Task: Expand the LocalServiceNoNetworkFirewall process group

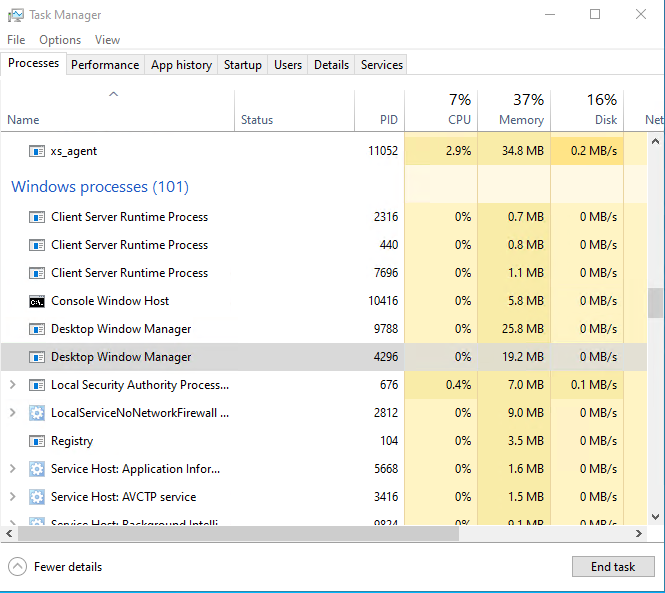Action: tap(12, 413)
